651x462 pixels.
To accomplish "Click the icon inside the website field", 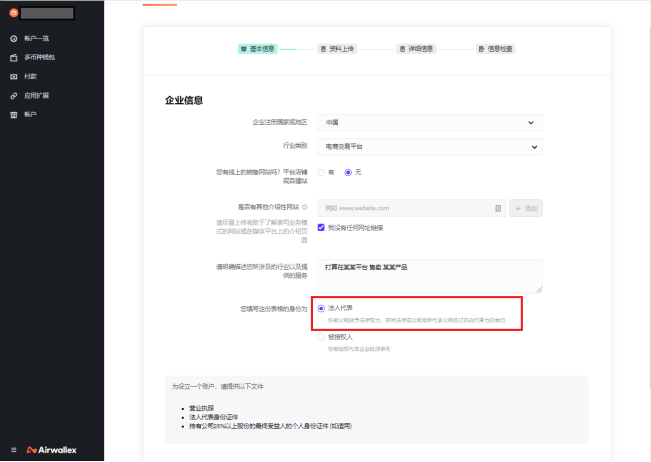I will 498,208.
